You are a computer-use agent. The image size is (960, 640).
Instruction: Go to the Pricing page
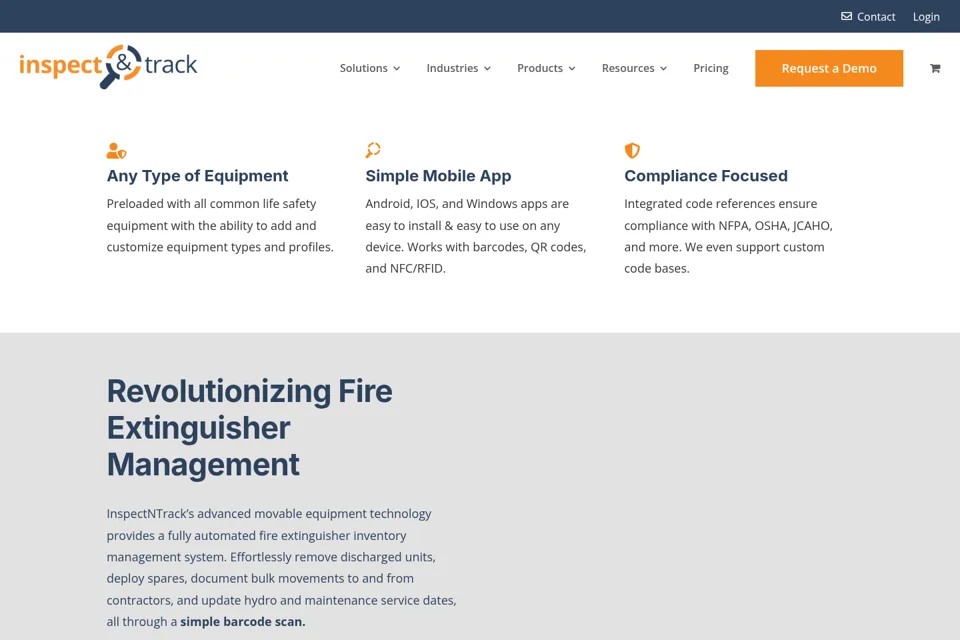click(711, 68)
